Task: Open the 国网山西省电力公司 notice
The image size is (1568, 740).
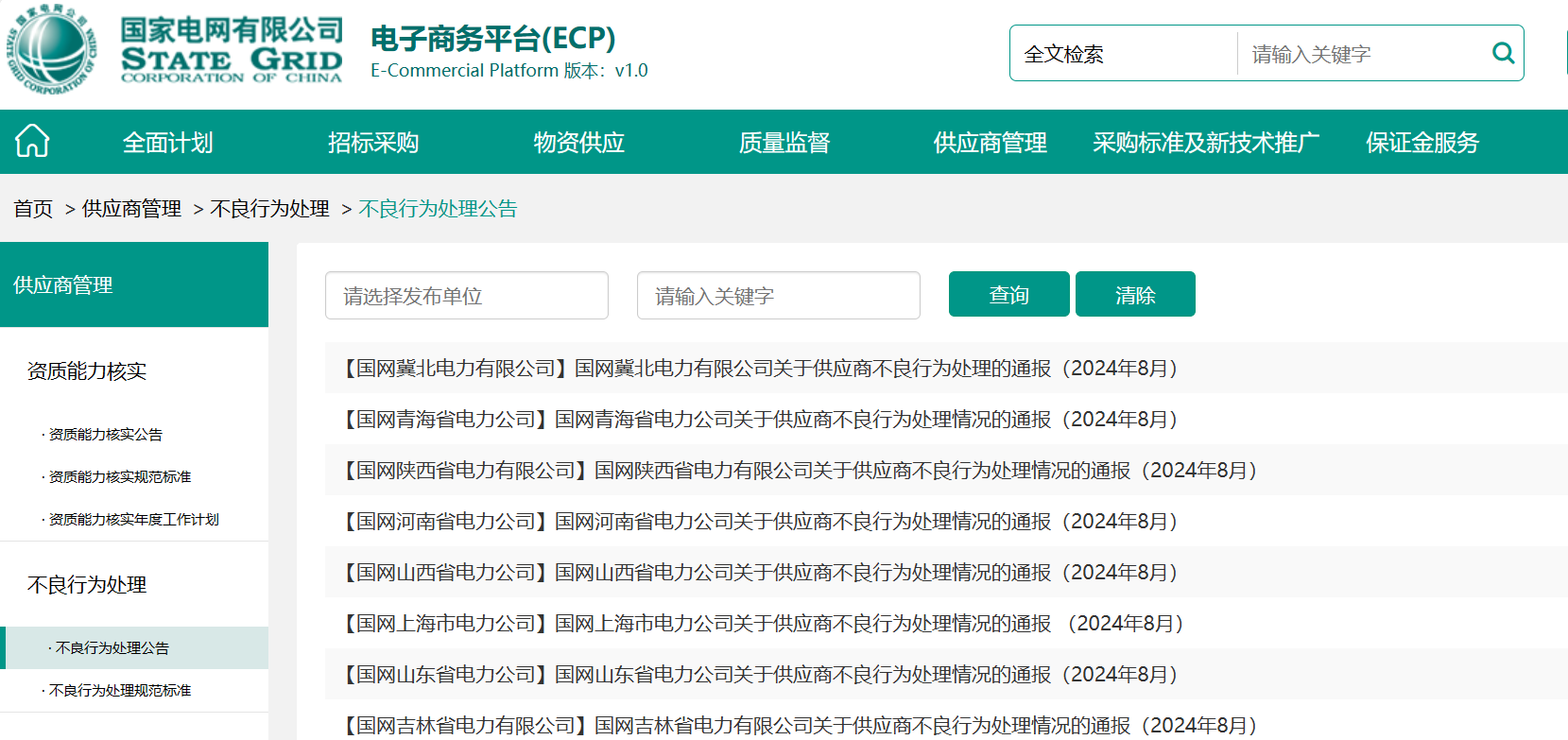Action: click(x=759, y=573)
